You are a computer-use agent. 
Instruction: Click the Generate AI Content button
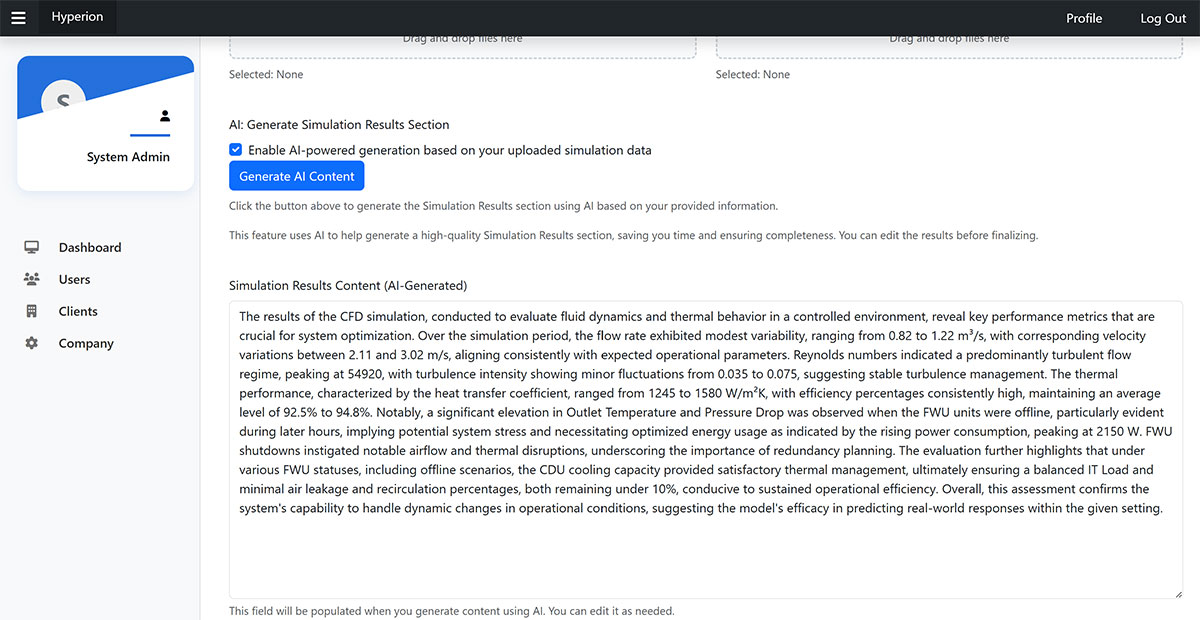[x=297, y=176]
